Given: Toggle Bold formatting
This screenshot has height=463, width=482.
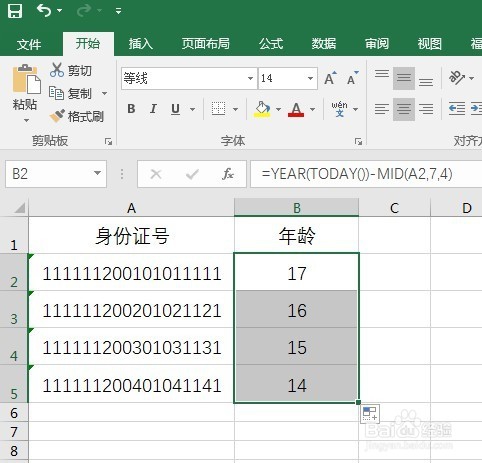Looking at the screenshot, I should (131, 109).
